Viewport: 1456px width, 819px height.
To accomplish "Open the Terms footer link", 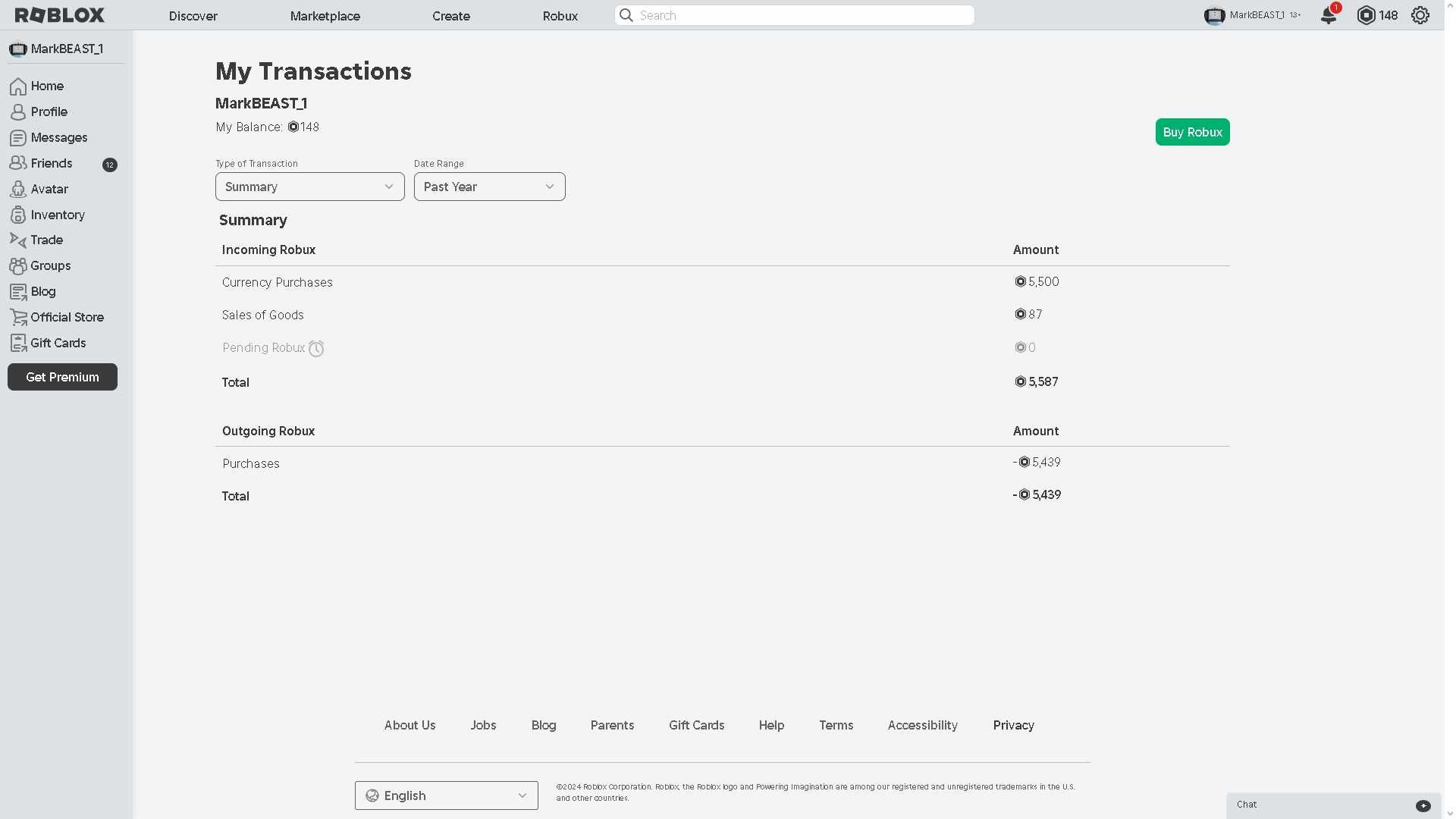I will click(836, 725).
